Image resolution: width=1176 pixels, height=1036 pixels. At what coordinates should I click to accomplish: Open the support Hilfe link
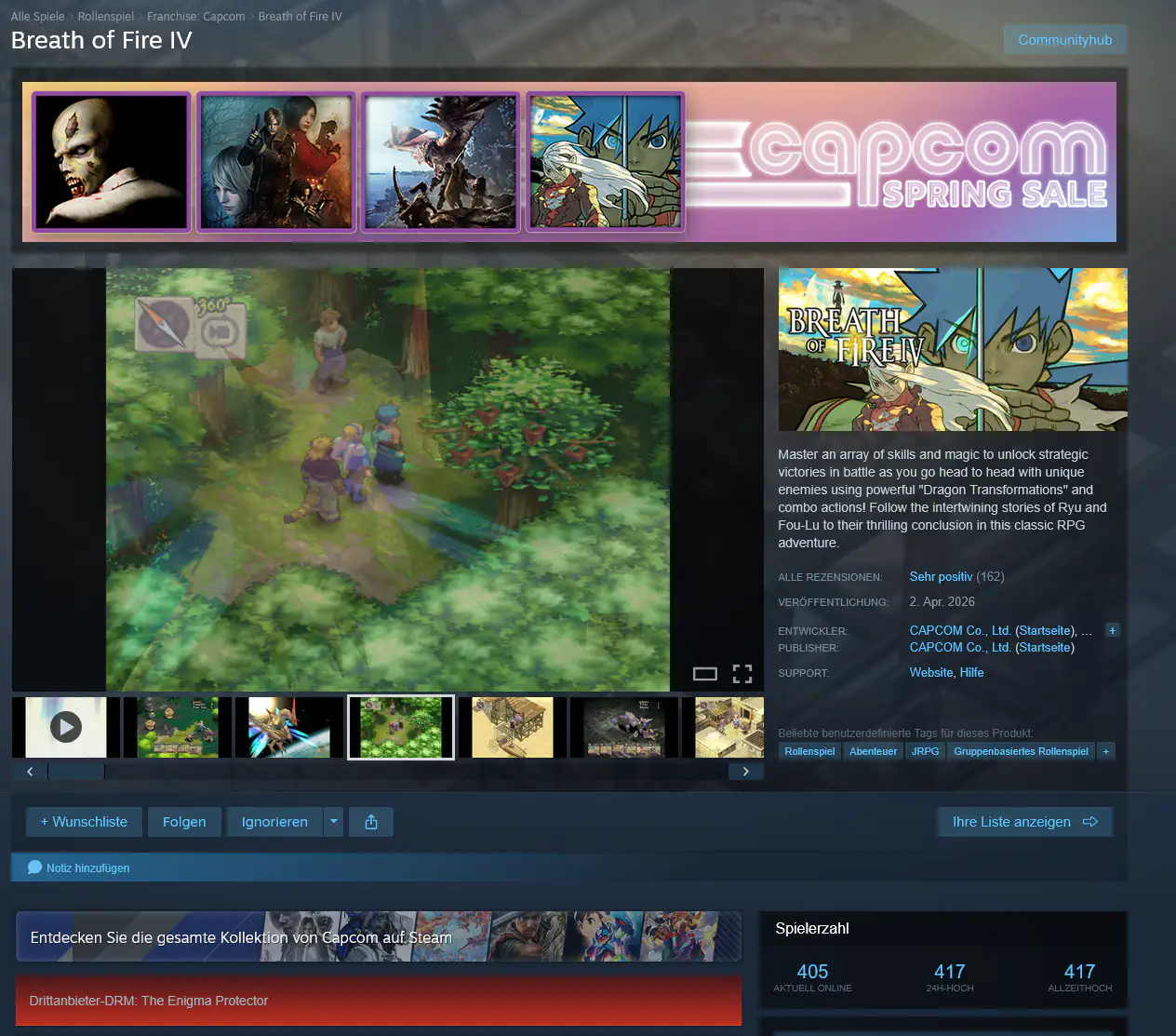(x=971, y=672)
